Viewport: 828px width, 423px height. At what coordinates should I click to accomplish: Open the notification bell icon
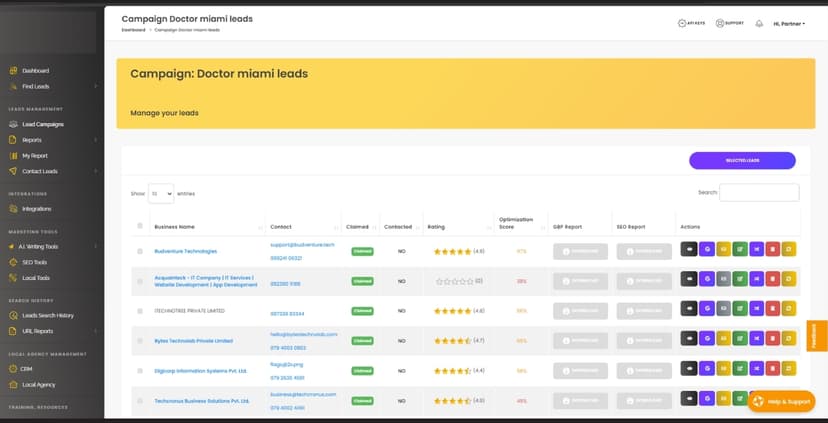759,24
